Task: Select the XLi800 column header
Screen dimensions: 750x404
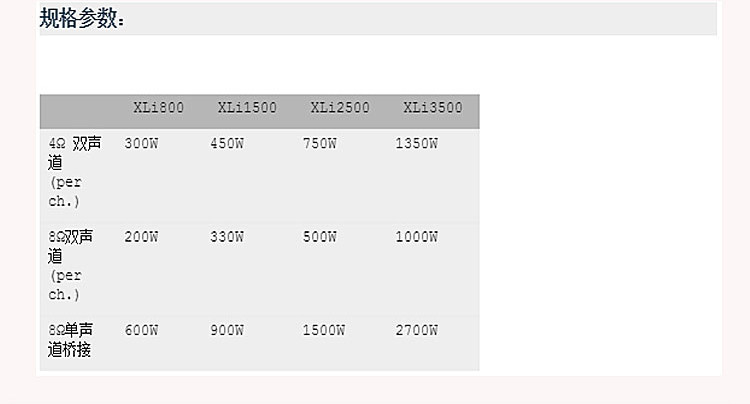Action: 158,108
